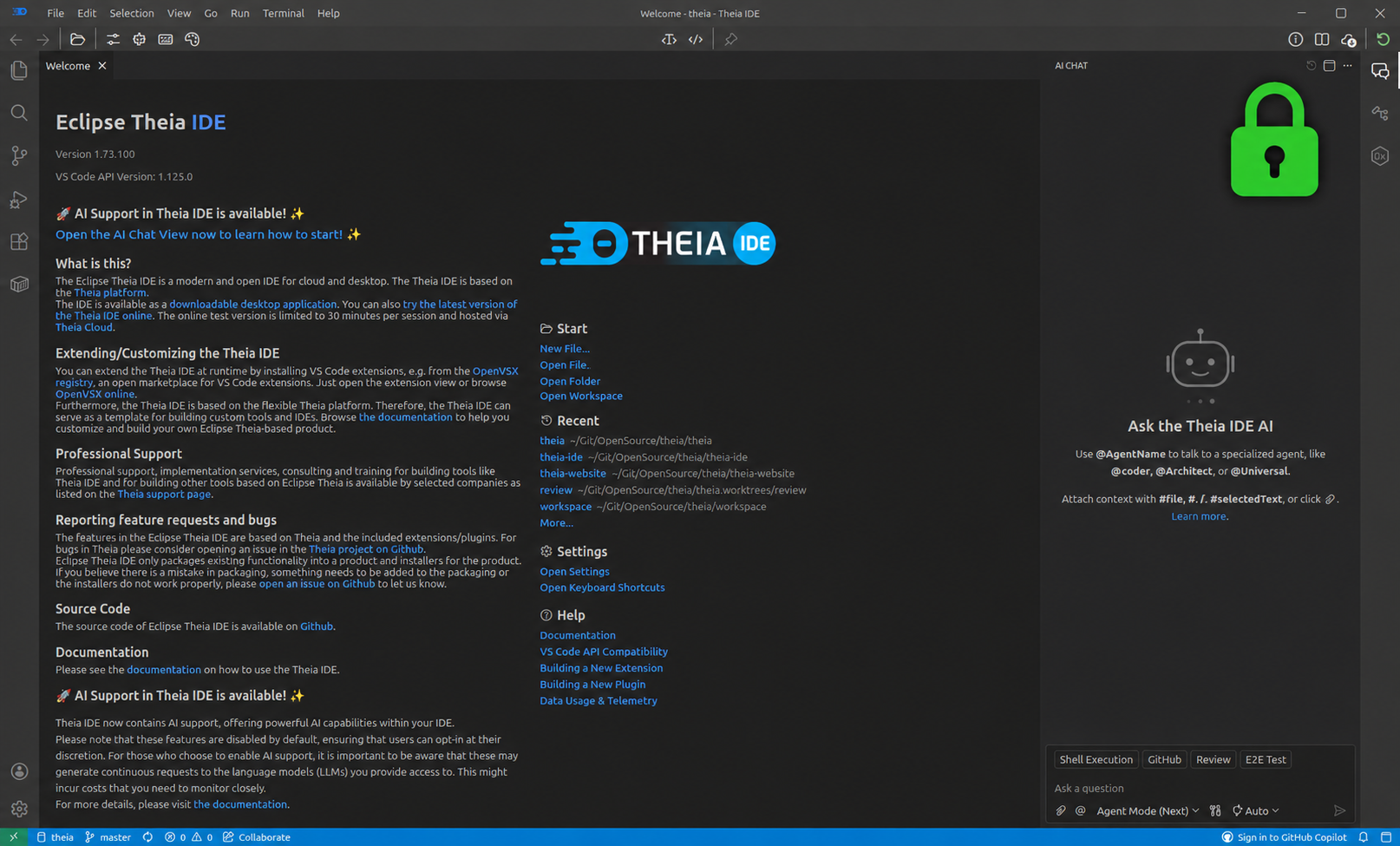Open the AI Chat more actions ellipsis
Image resolution: width=1400 pixels, height=846 pixels.
click(x=1347, y=65)
